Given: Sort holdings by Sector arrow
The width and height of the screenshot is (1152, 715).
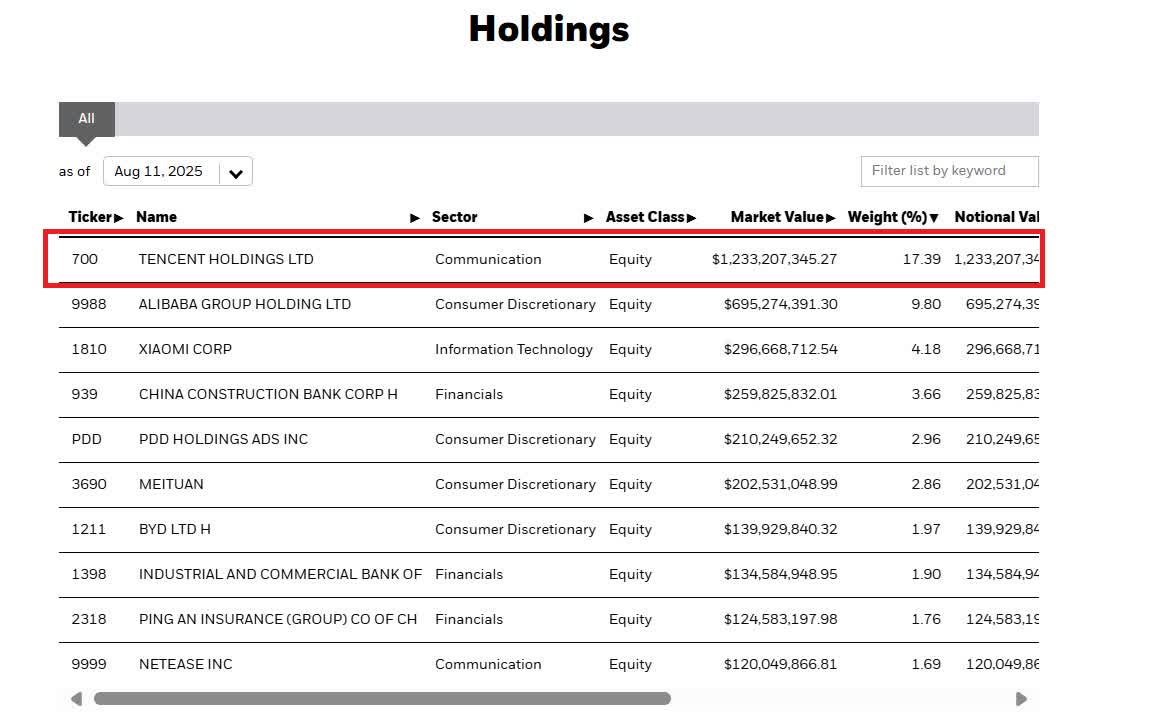Looking at the screenshot, I should point(589,218).
